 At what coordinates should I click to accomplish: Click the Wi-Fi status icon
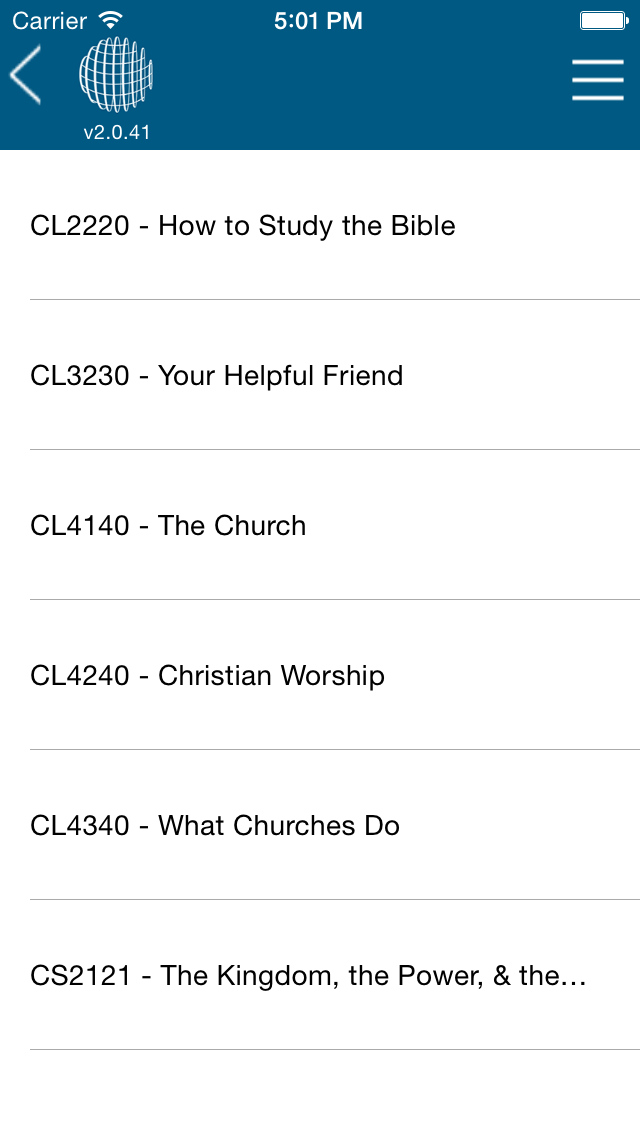[x=111, y=21]
